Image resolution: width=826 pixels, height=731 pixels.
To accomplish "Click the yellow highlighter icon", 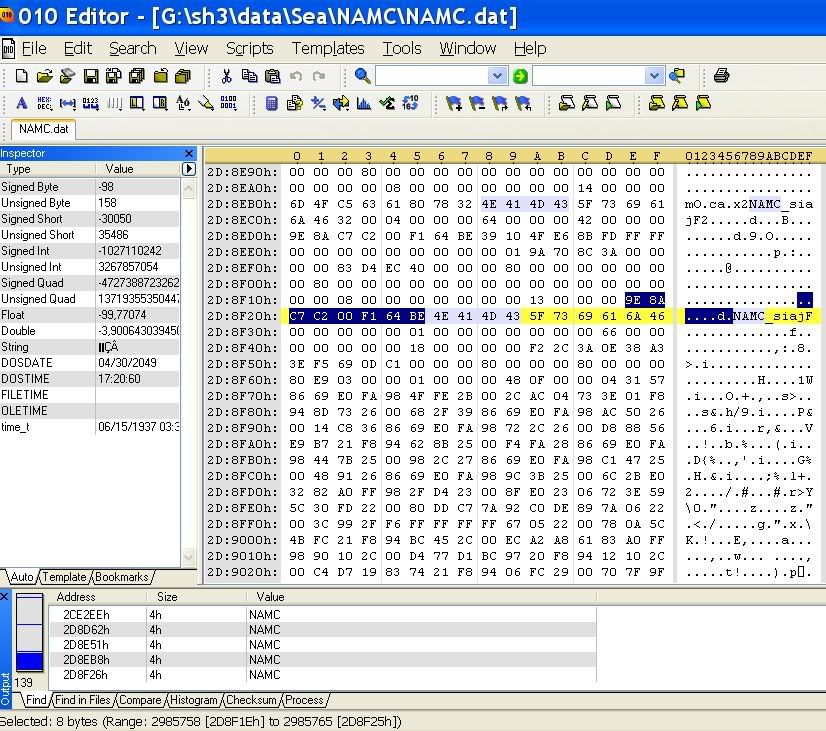I will click(x=206, y=103).
